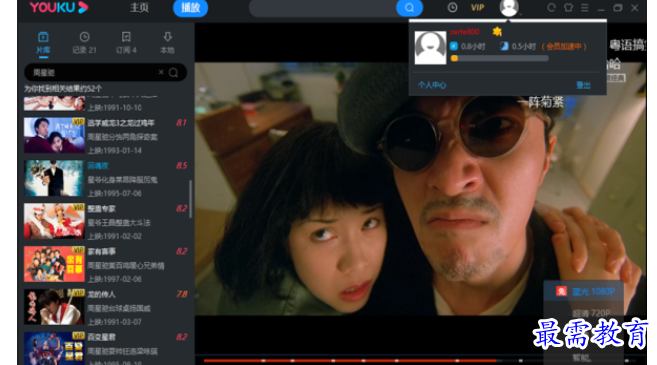
Task: Click release date 上映:1991-03-07
Action: 115,322
